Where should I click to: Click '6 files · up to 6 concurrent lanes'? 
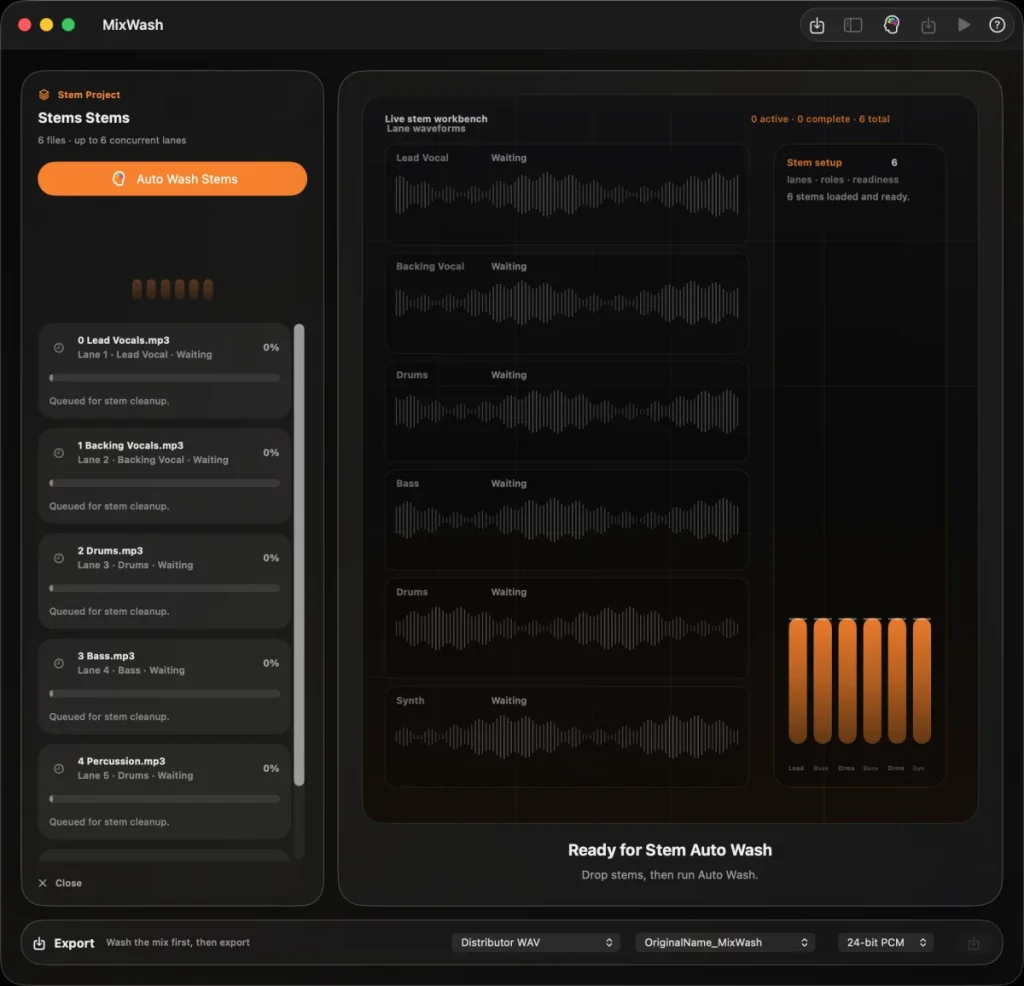click(112, 140)
